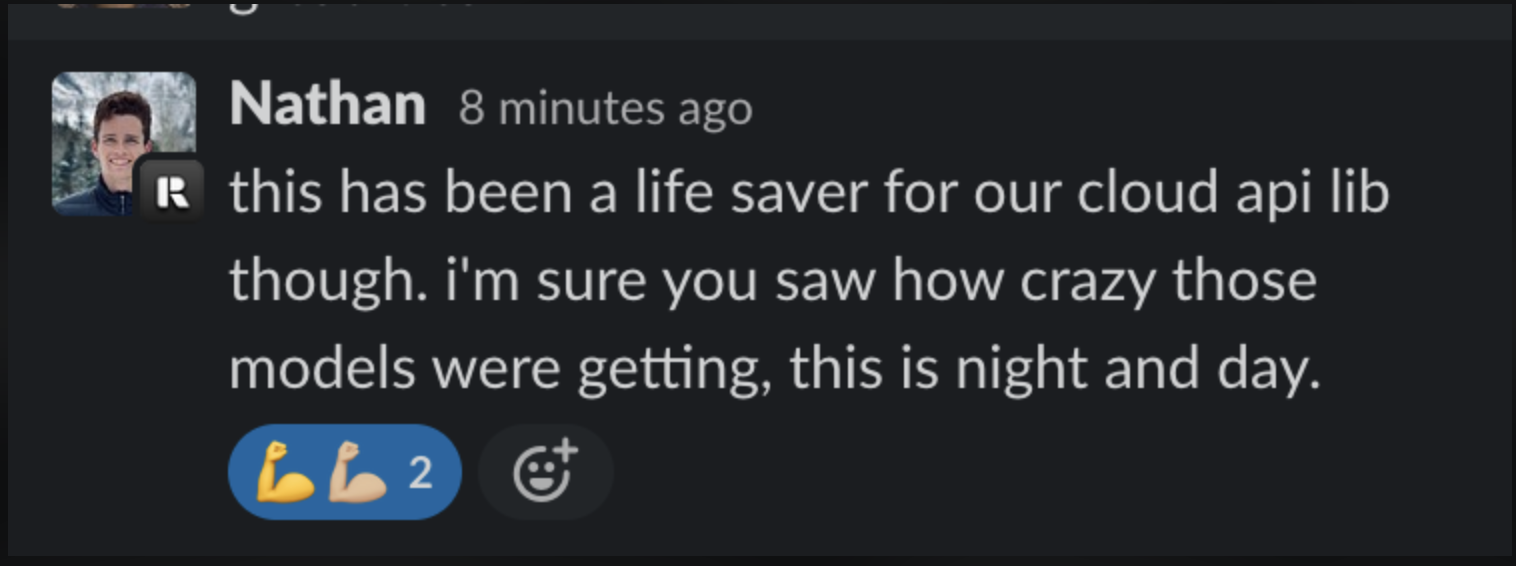The height and width of the screenshot is (566, 1516).
Task: Click the reaction count number 2
Action: pos(421,473)
